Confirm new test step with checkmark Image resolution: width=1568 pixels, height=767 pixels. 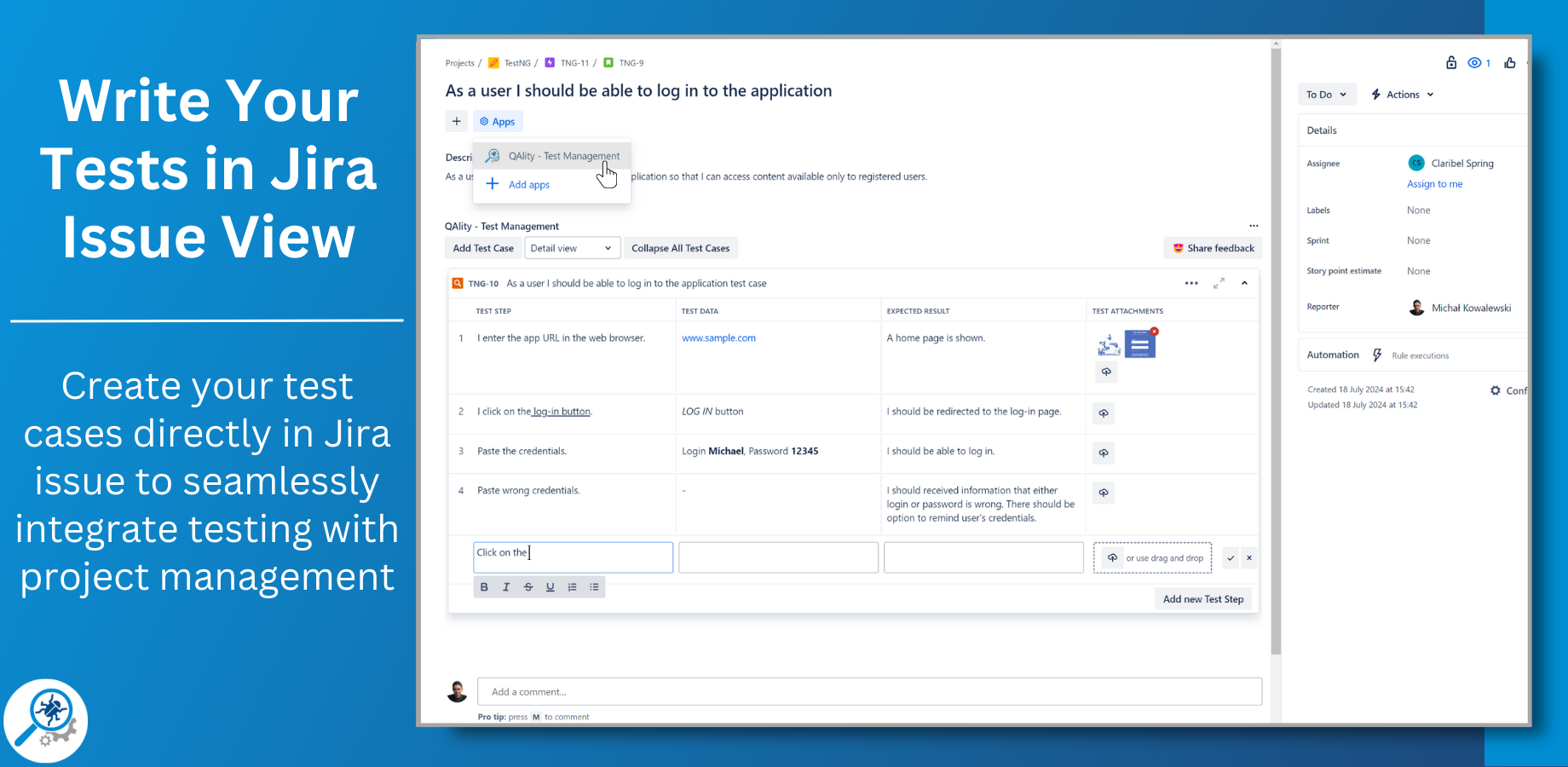pyautogui.click(x=1231, y=558)
